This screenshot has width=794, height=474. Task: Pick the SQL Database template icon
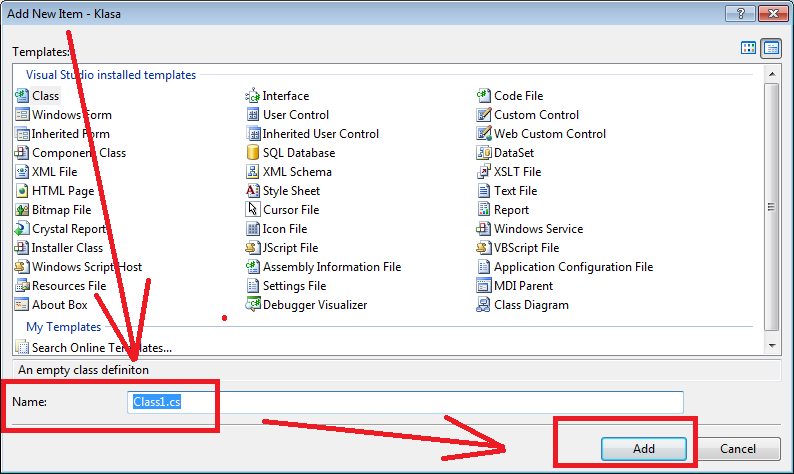pyautogui.click(x=253, y=153)
